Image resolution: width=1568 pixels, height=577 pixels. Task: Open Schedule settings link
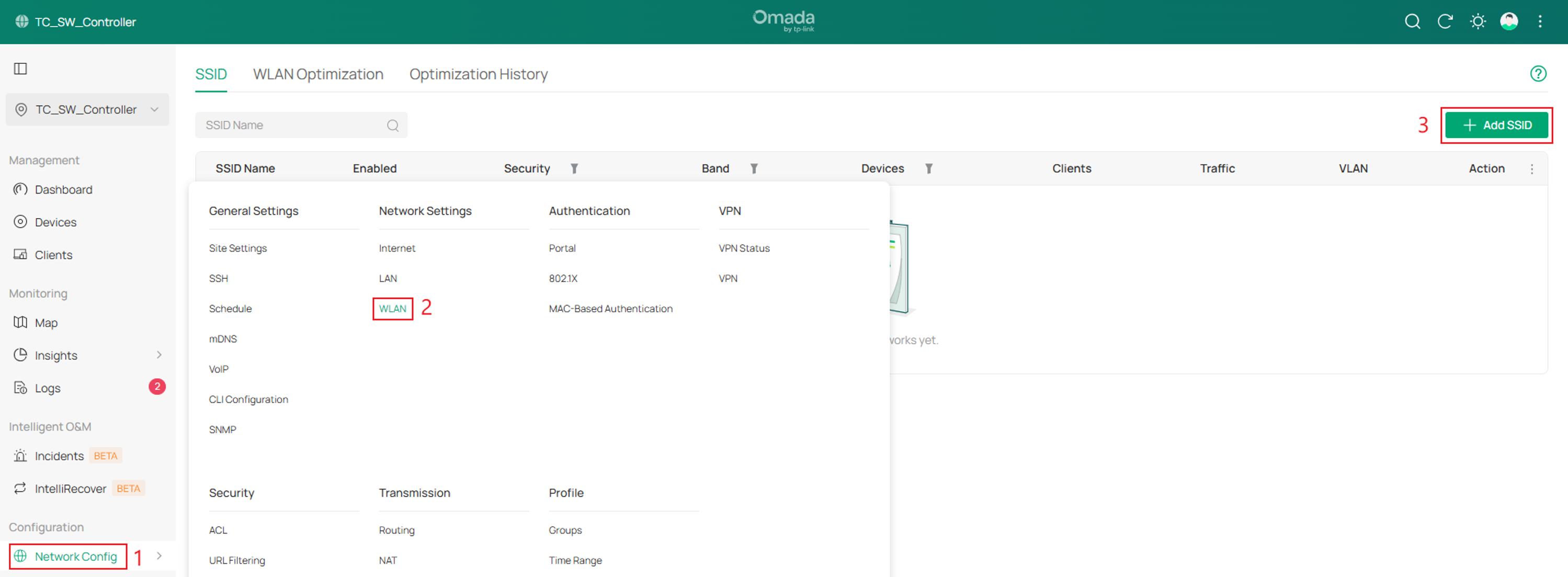pos(230,309)
